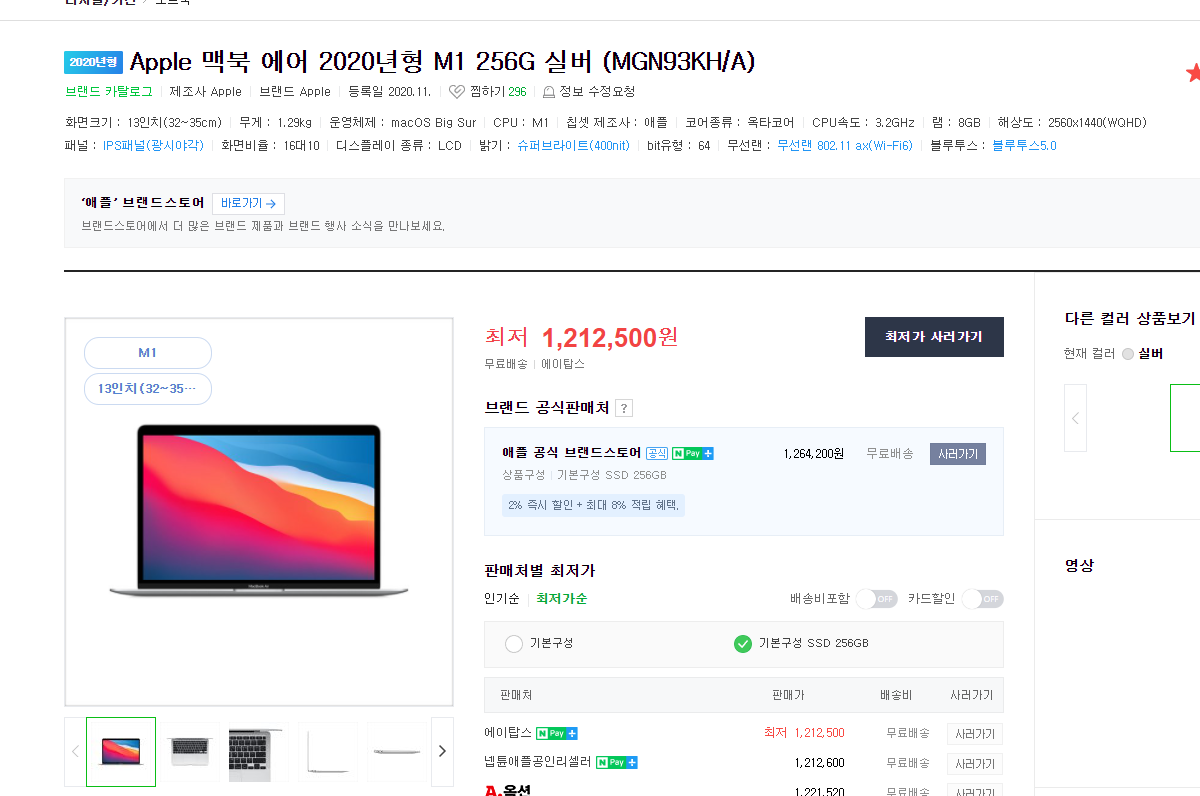Open 애플 공식 브랜드스토어 seller link
Screen dimensions: 1200x796
click(571, 453)
